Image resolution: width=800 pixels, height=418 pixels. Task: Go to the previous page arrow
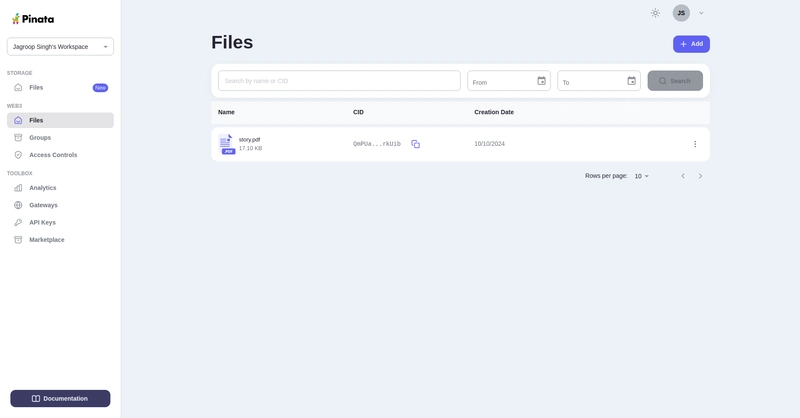(x=683, y=176)
